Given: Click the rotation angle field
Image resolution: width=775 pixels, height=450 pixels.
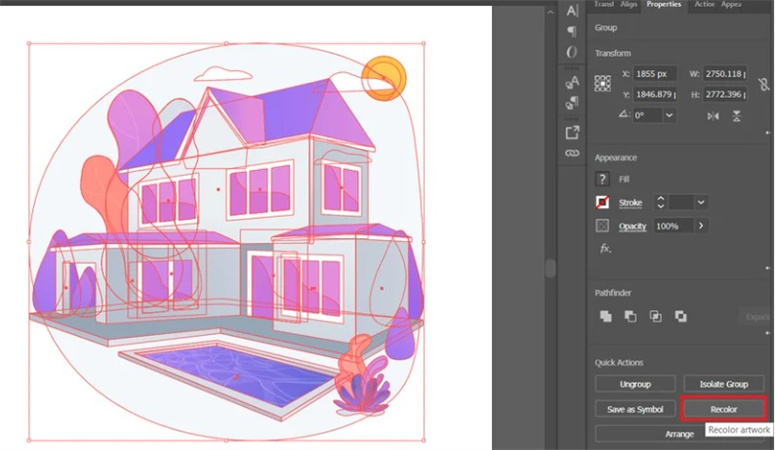Looking at the screenshot, I should pos(648,116).
